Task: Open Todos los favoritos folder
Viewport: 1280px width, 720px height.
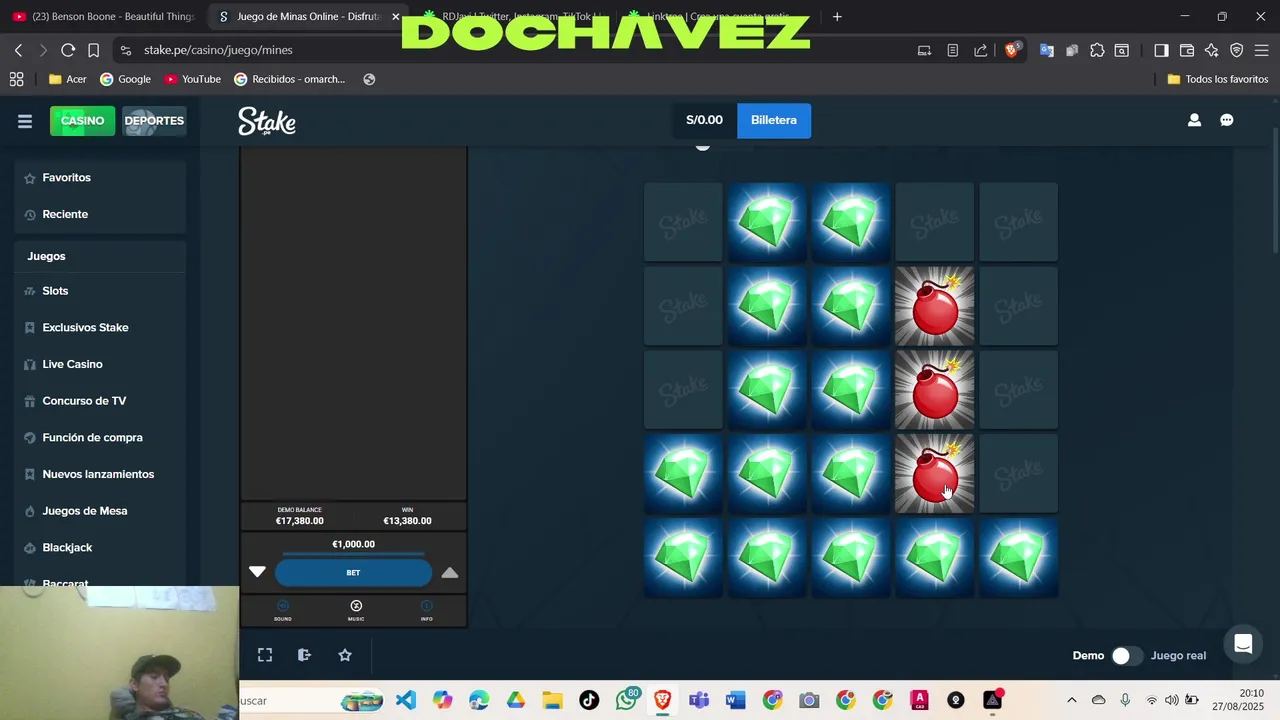Action: (1217, 79)
